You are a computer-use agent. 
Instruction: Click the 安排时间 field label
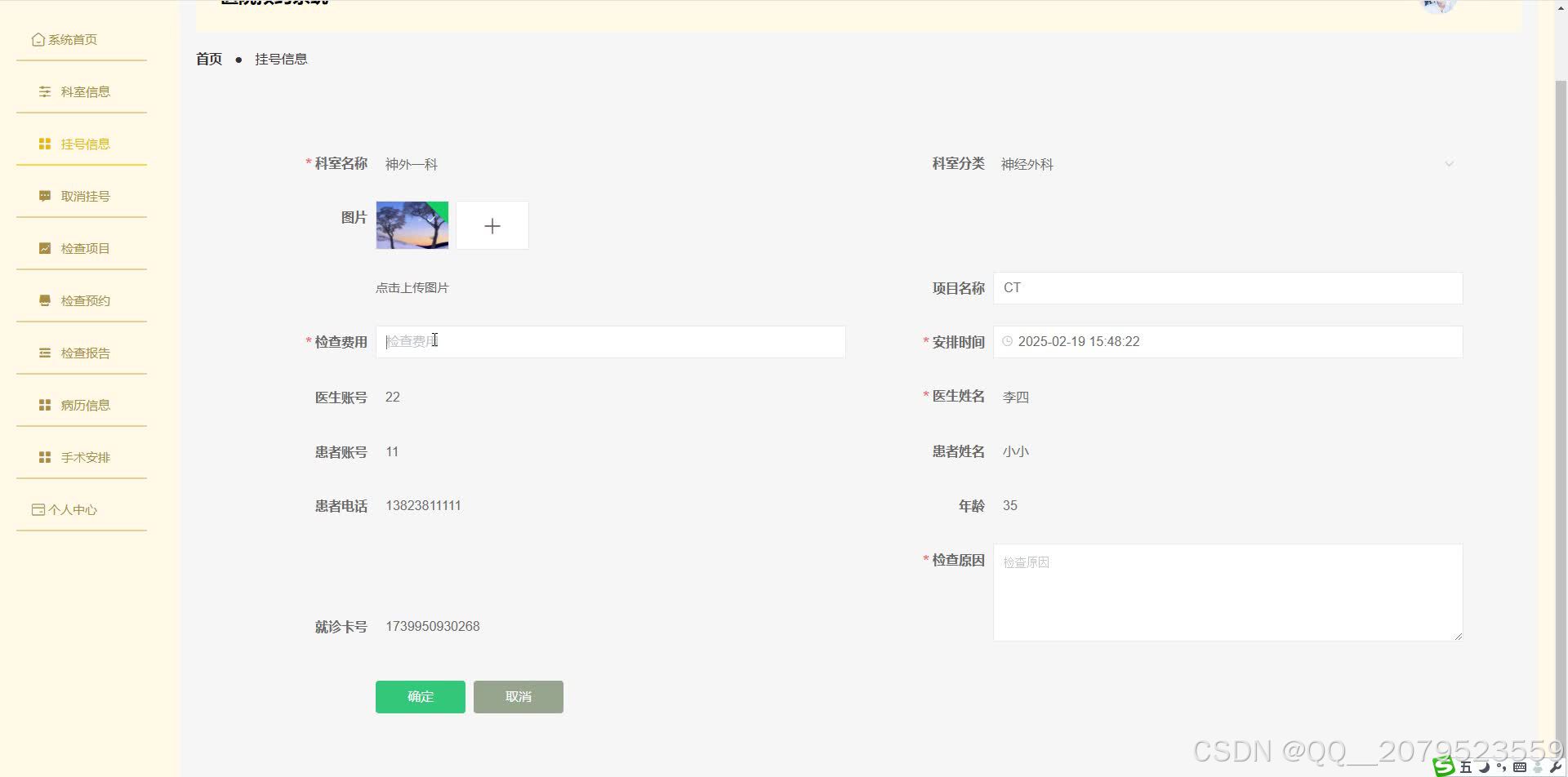click(x=959, y=342)
